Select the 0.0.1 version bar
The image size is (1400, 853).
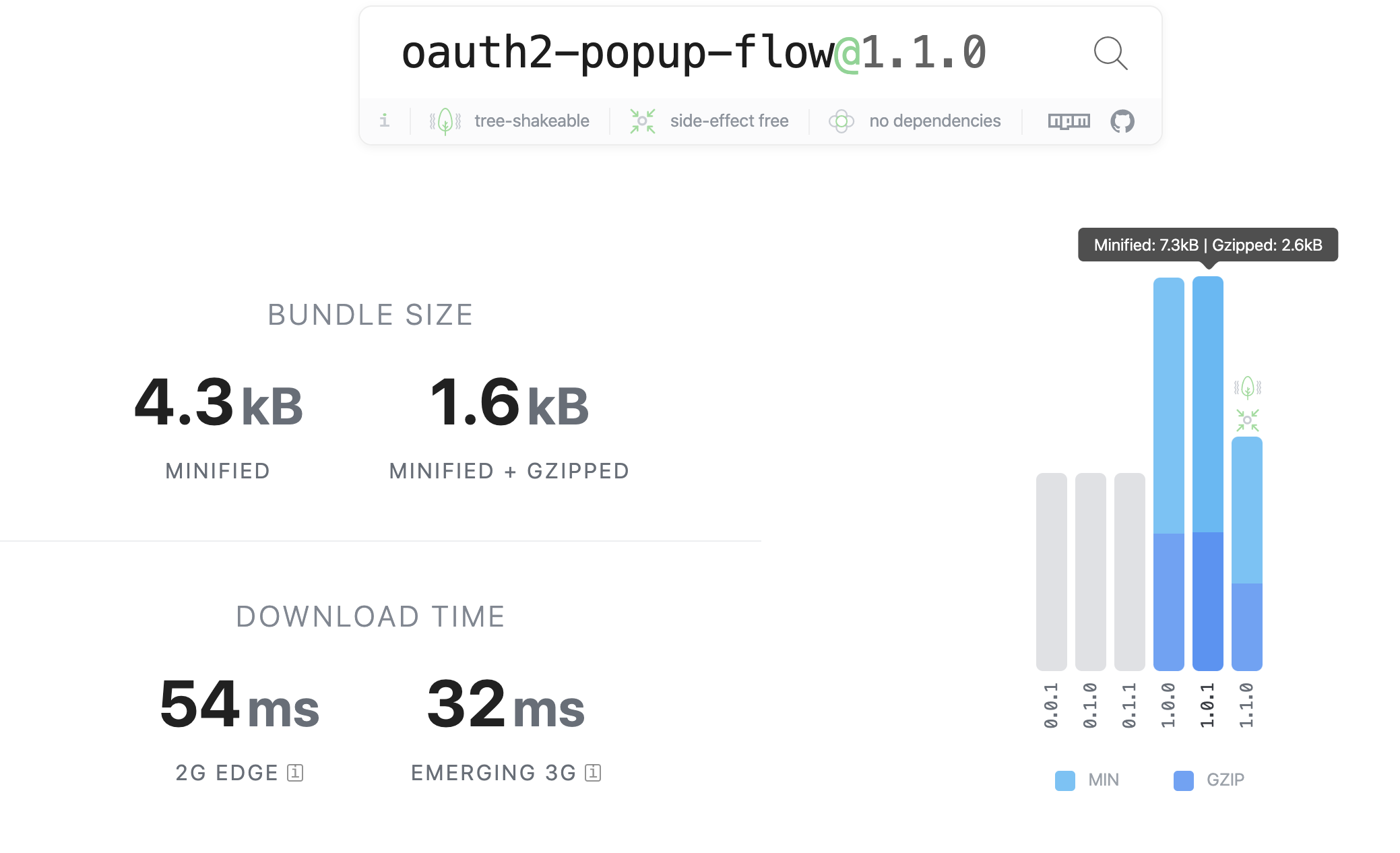pyautogui.click(x=1051, y=571)
